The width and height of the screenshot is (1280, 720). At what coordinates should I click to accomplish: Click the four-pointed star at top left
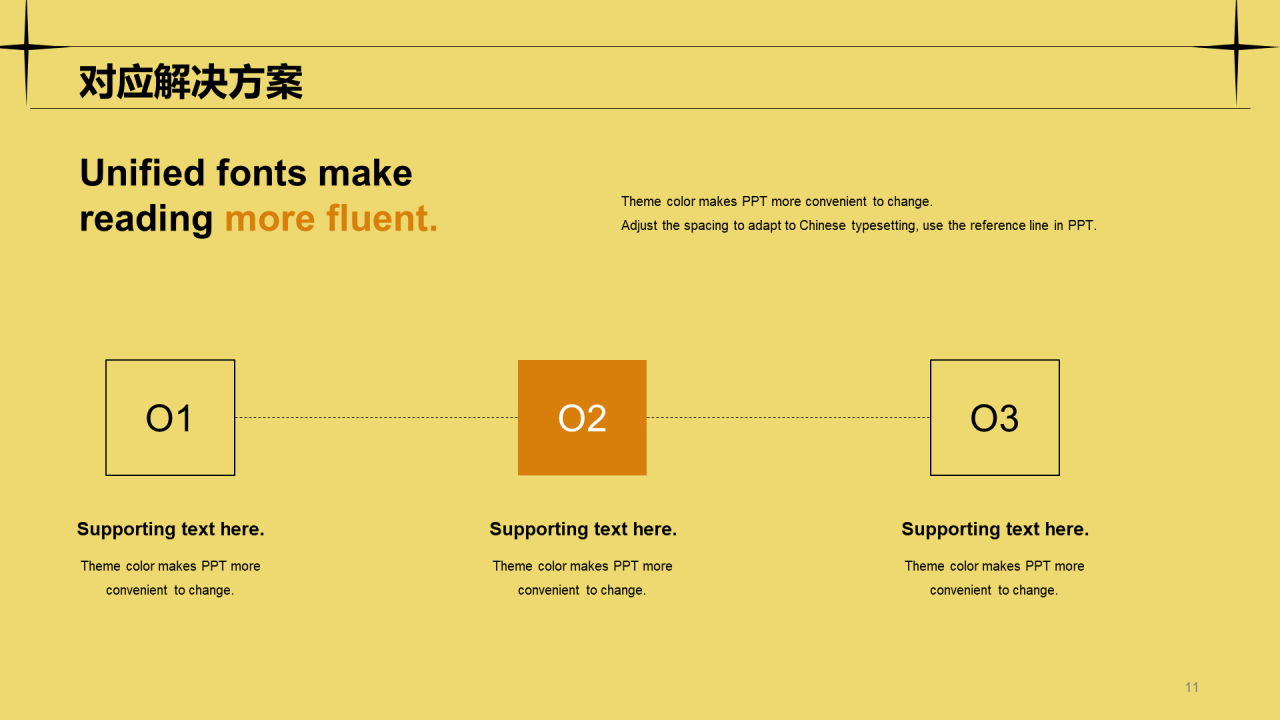(x=27, y=46)
